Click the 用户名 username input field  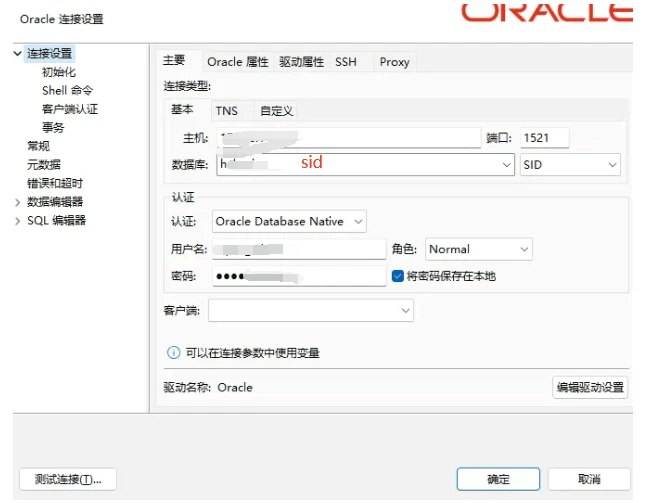point(299,249)
